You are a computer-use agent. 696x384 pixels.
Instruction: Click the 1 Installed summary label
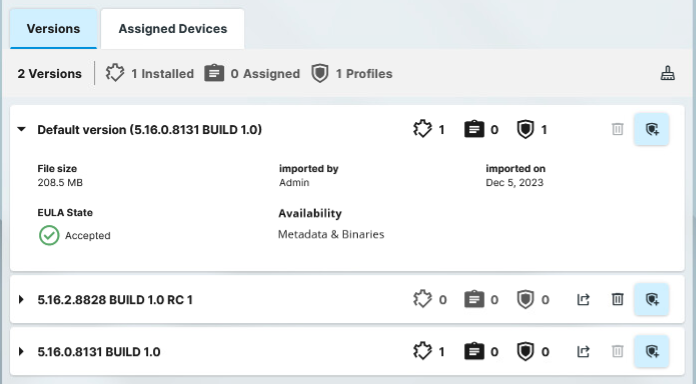pos(162,74)
